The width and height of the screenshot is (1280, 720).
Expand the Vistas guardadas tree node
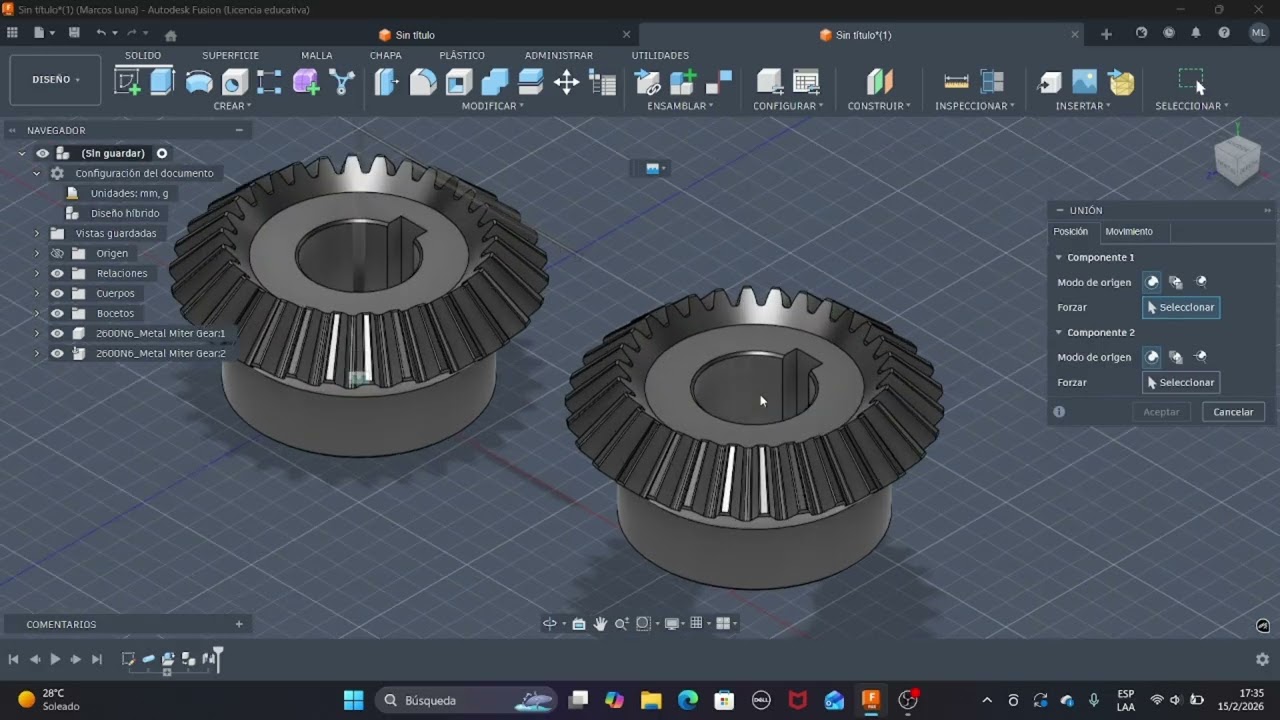pos(37,233)
